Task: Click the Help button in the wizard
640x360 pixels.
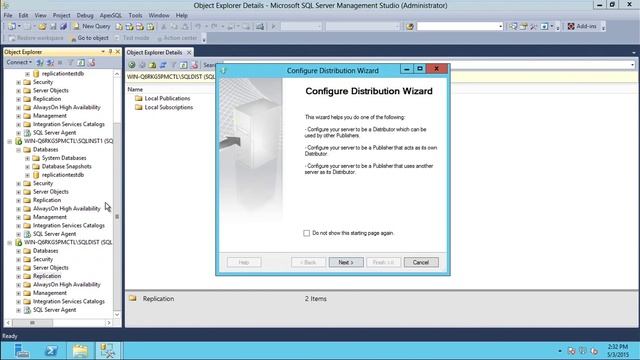Action: coord(244,262)
